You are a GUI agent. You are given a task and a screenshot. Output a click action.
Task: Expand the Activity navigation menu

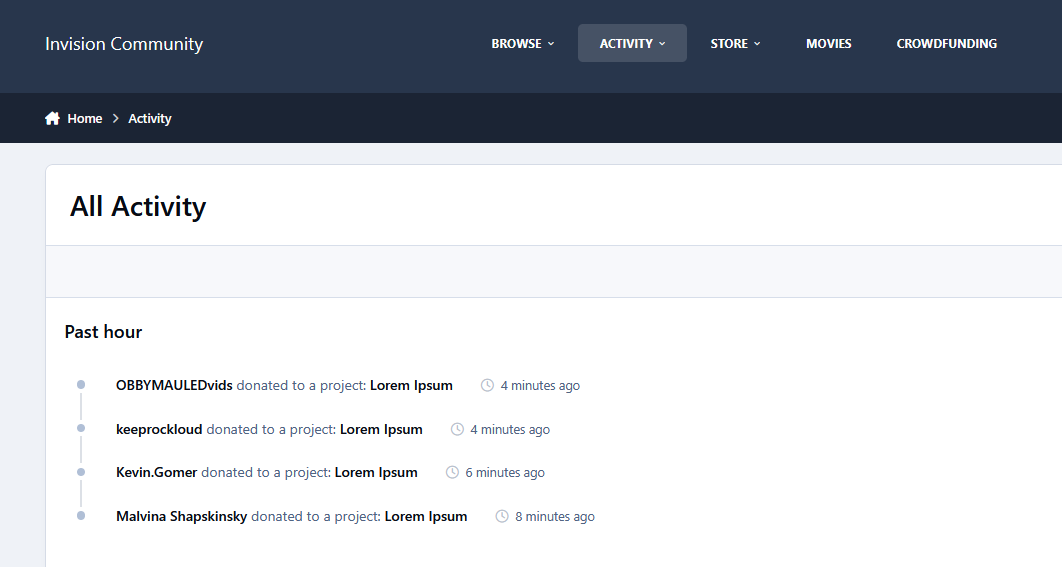632,43
